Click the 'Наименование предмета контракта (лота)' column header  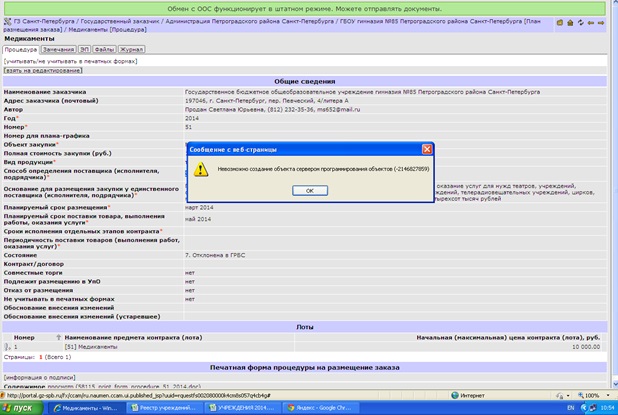click(133, 337)
